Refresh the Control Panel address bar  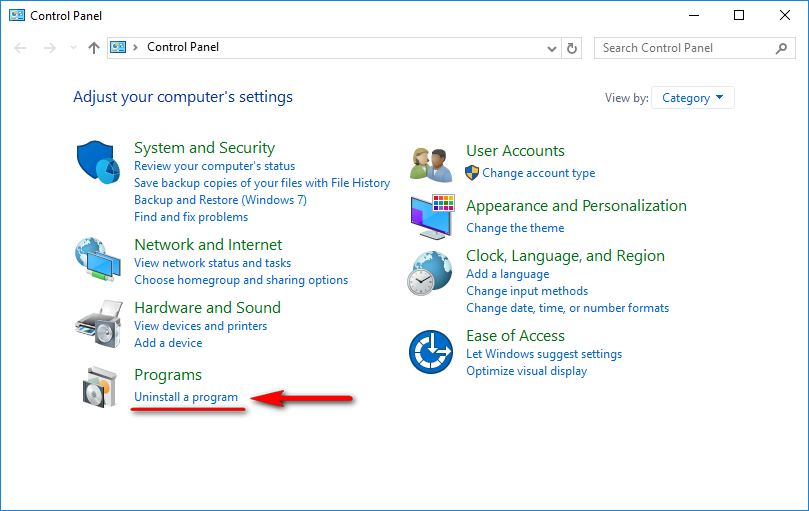pyautogui.click(x=572, y=48)
